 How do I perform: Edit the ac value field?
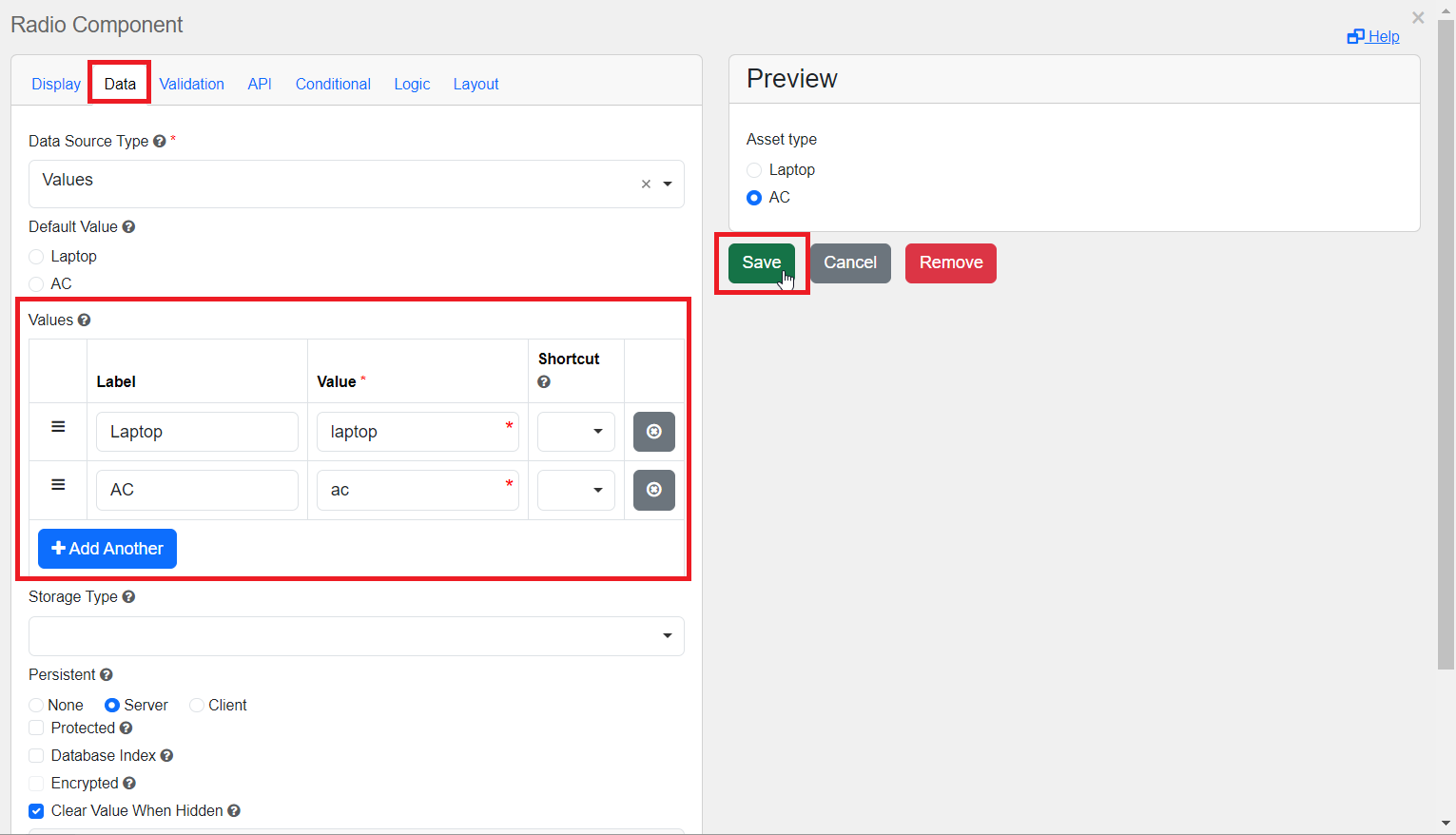417,490
